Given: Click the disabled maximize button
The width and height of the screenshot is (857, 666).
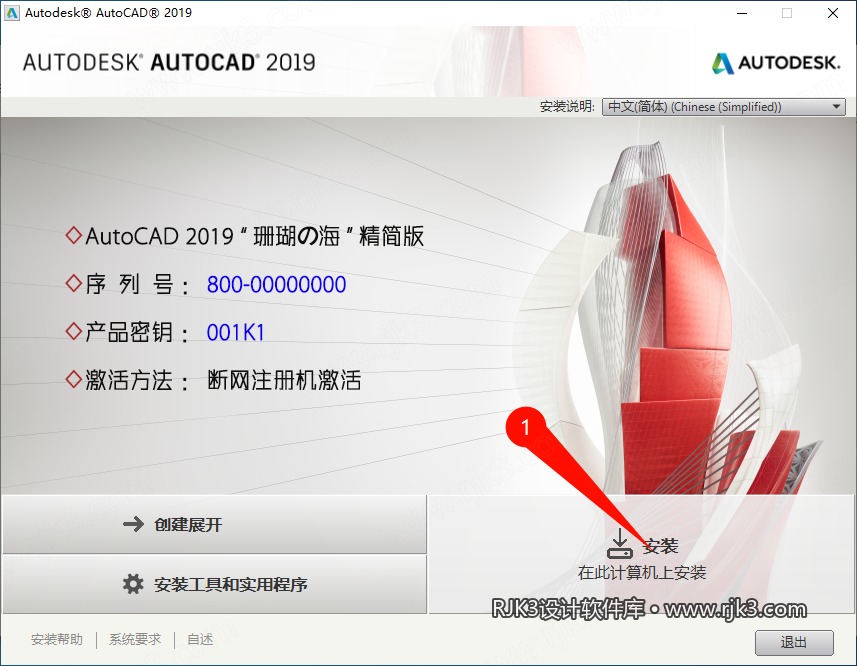Looking at the screenshot, I should point(787,13).
